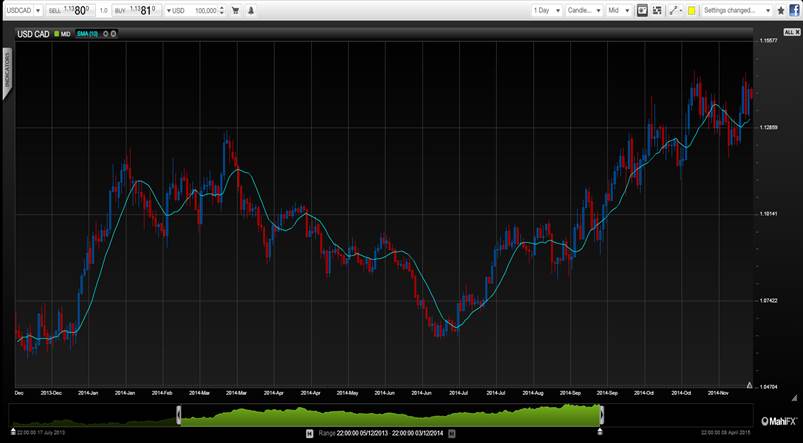803x443 pixels.
Task: Remove the SMA (10) indicator
Action: [114, 33]
